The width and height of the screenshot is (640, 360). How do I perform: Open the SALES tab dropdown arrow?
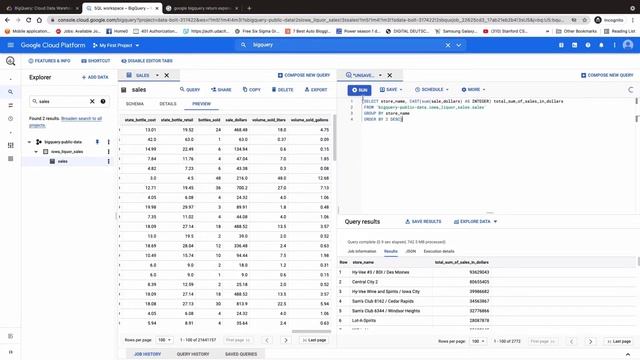(x=157, y=75)
